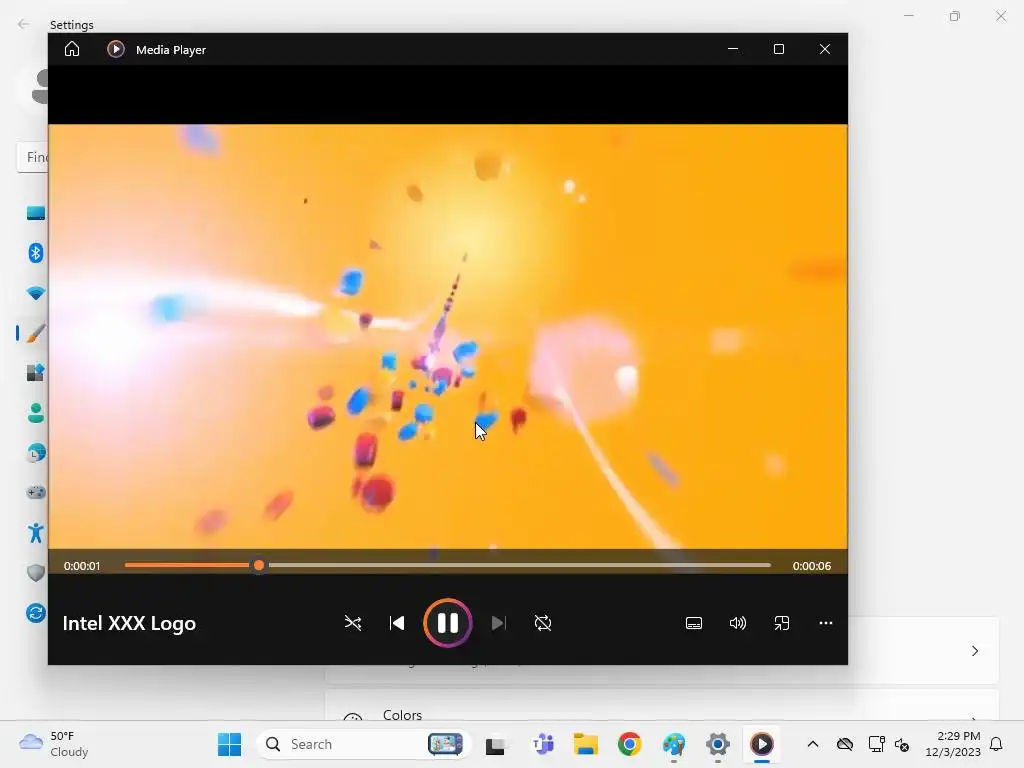This screenshot has height=768, width=1024.
Task: Launch Microsoft Teams from taskbar
Action: [x=543, y=744]
